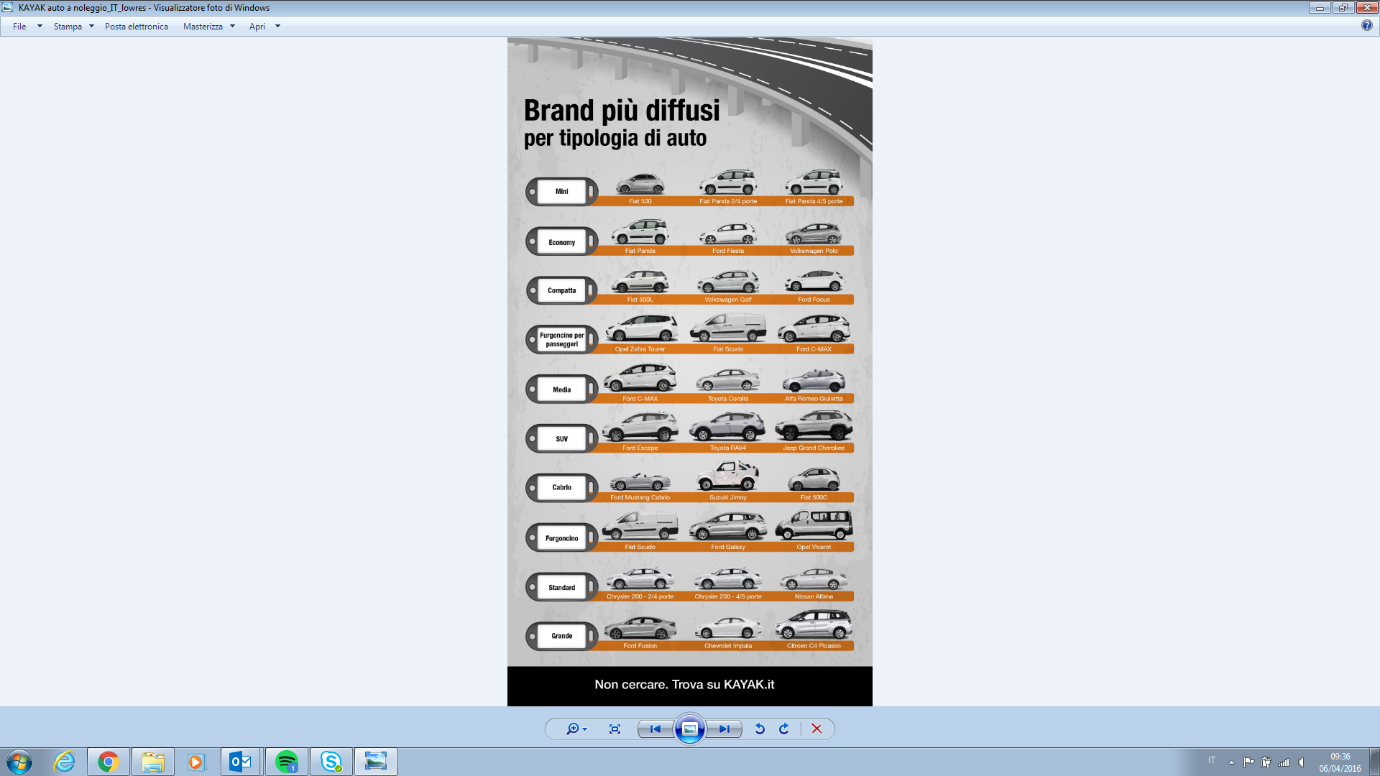Click the 'Toyota RAV4' car label

728,448
